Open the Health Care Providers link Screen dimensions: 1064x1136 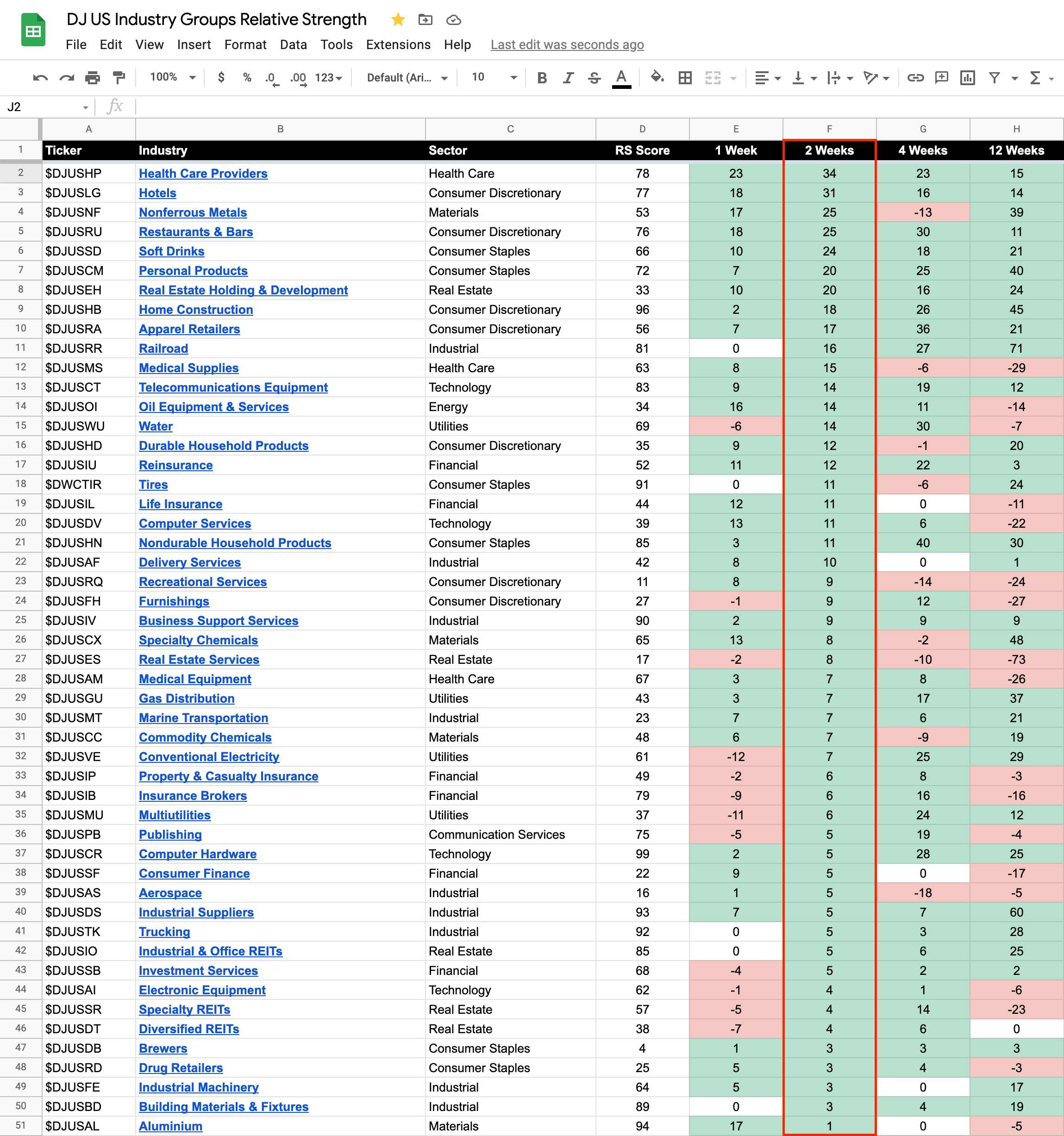203,173
